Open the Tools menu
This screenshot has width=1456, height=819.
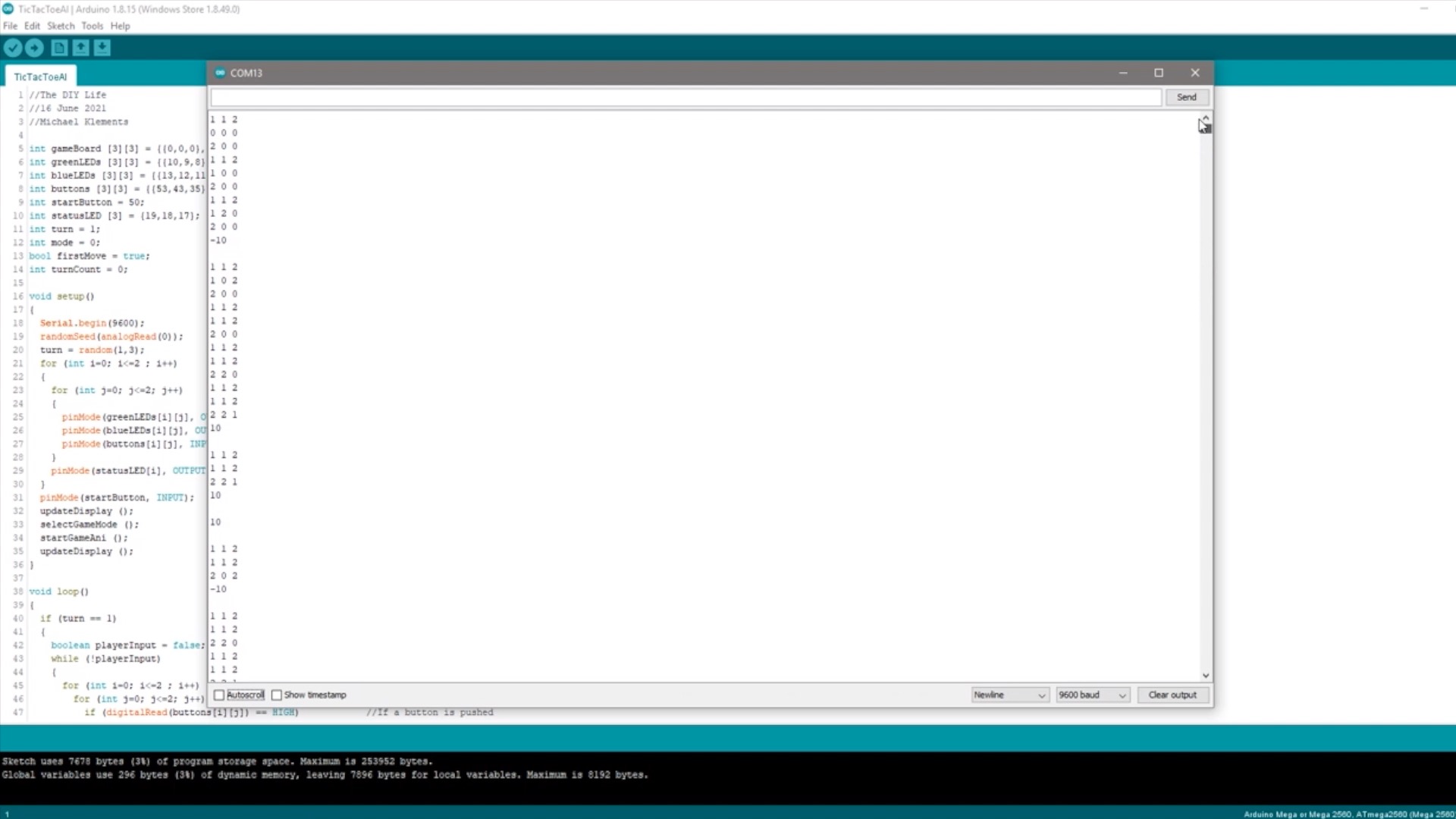[x=92, y=26]
